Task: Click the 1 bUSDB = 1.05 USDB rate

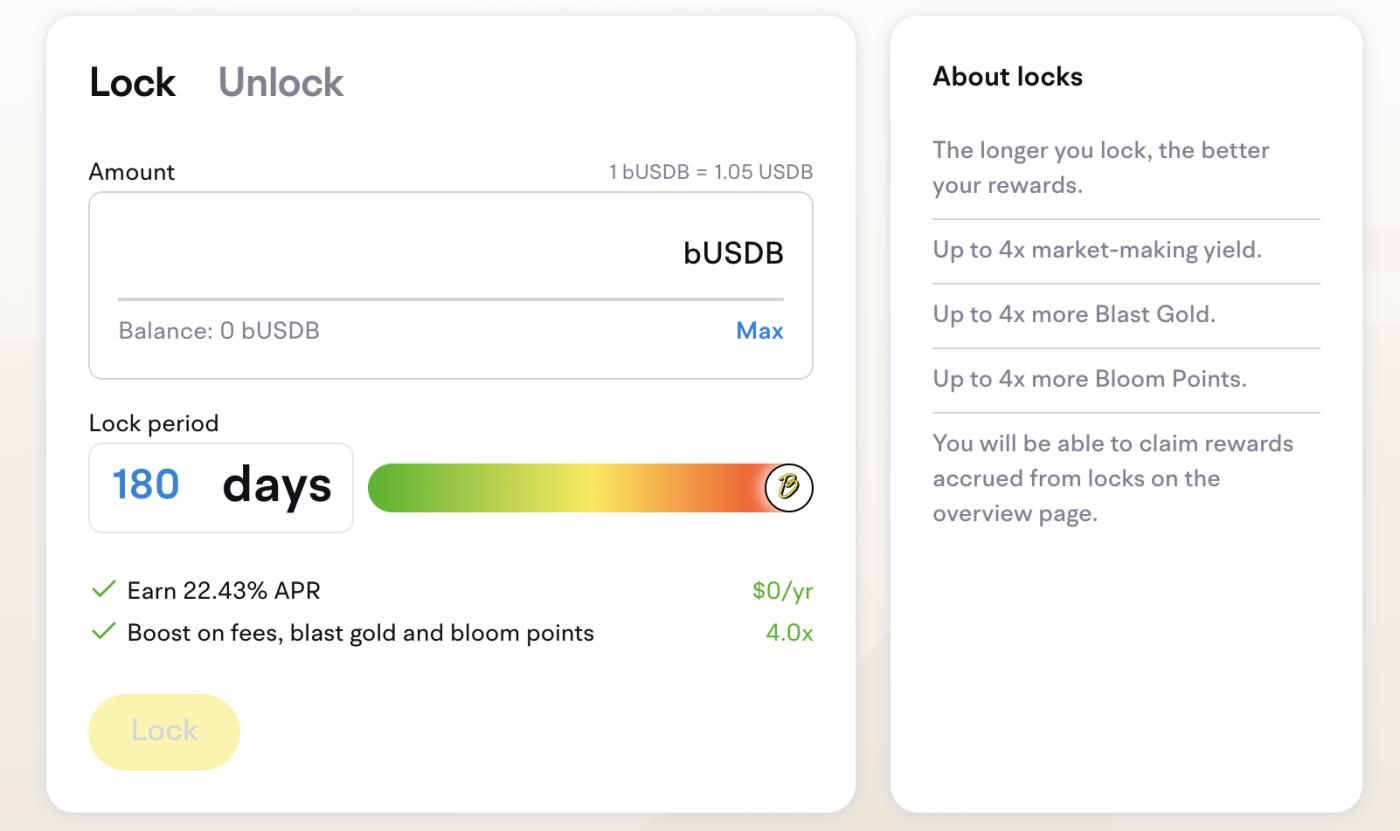Action: tap(710, 172)
